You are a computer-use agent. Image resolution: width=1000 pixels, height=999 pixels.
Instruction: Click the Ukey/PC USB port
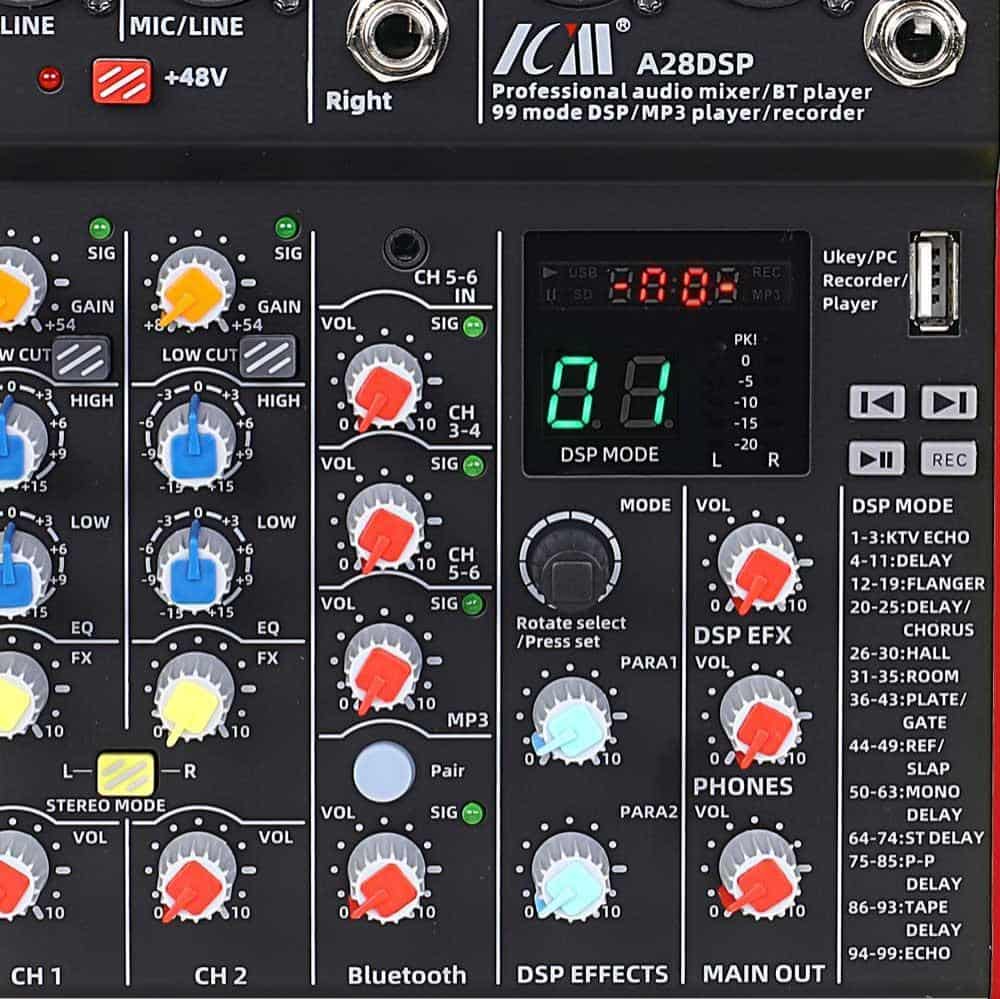(934, 282)
